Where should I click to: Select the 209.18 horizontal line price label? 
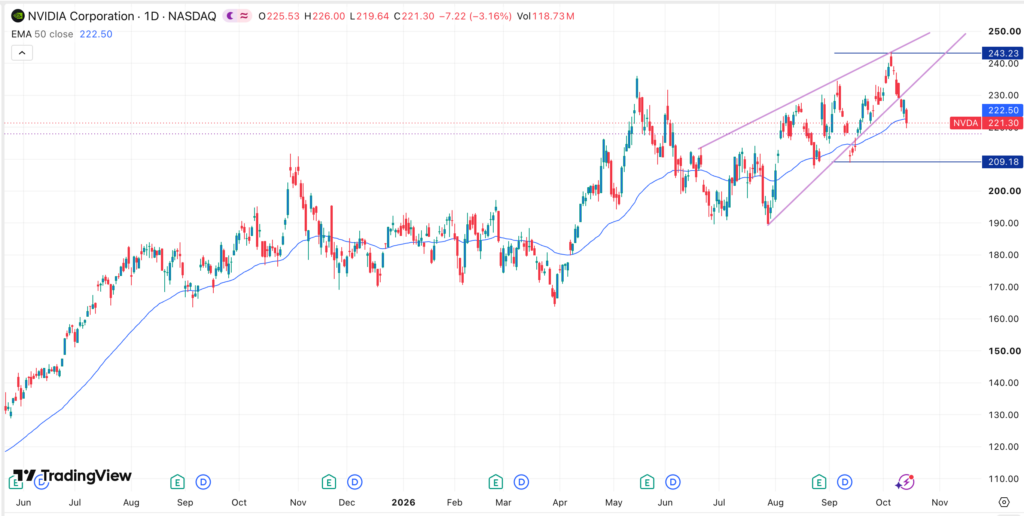[1001, 162]
